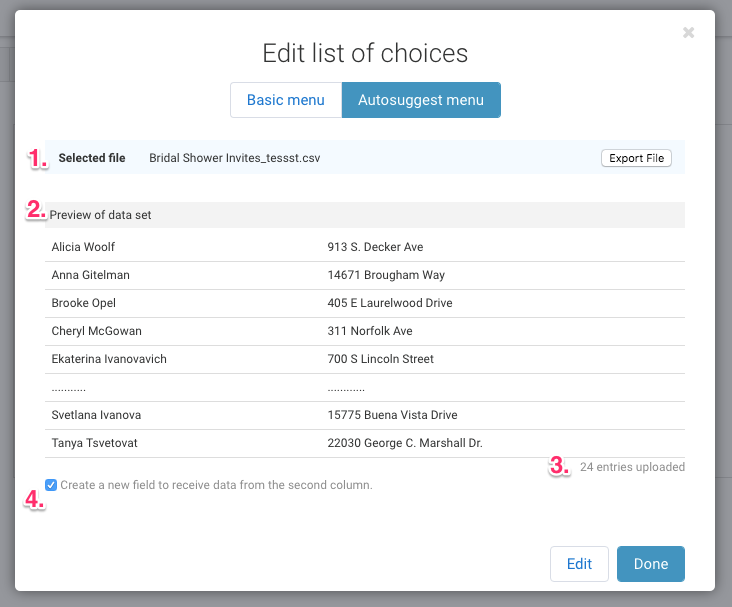Click Ekaterina Ivanovavich in the data preview
The height and width of the screenshot is (607, 732).
[109, 359]
